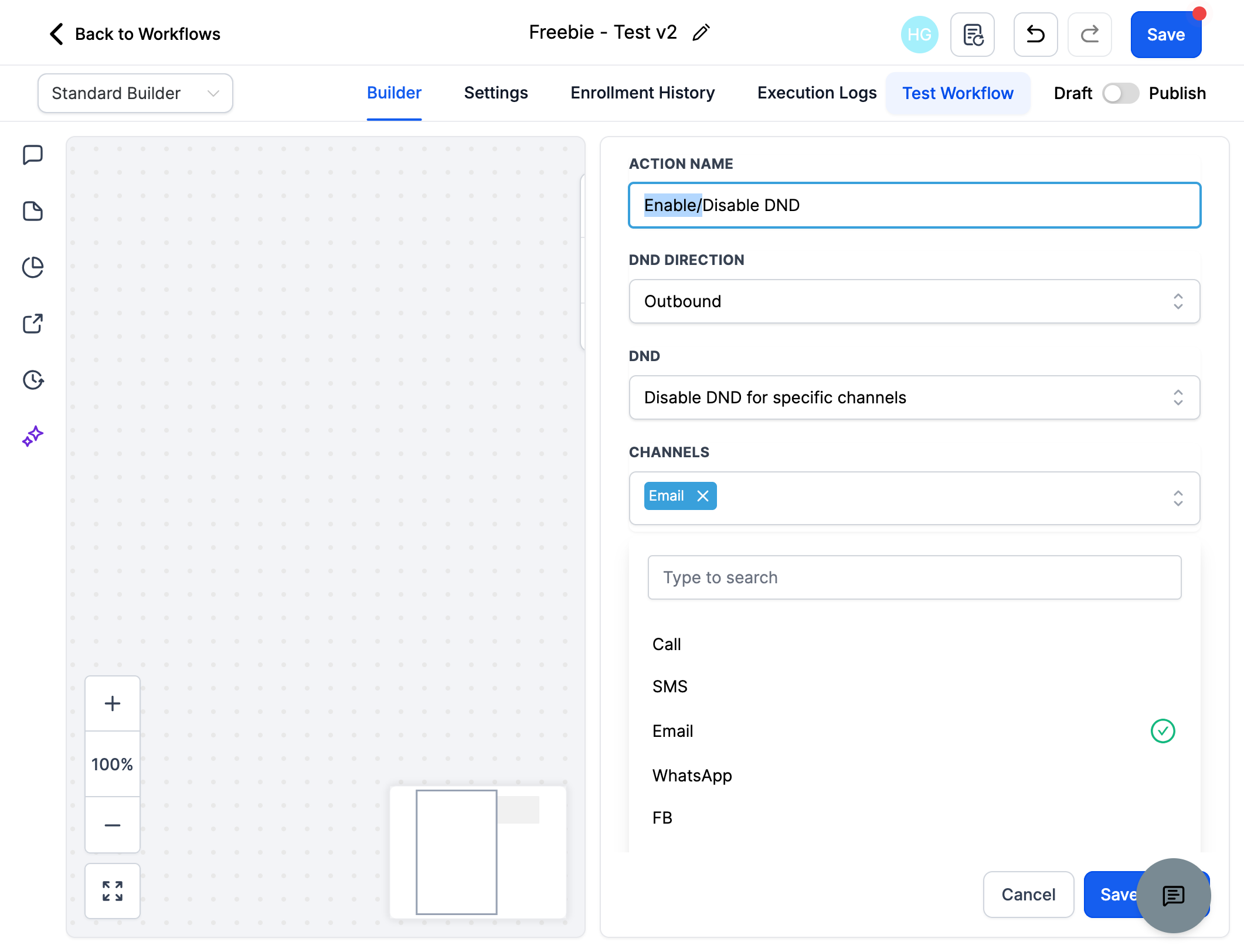Select WhatsApp in channels list
The width and height of the screenshot is (1244, 952).
pyautogui.click(x=915, y=776)
